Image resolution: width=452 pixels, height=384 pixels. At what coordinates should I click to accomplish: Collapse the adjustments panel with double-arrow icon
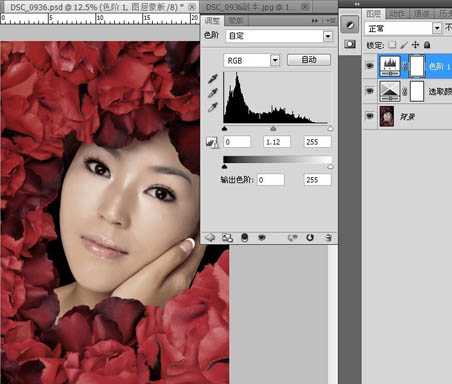pos(315,21)
